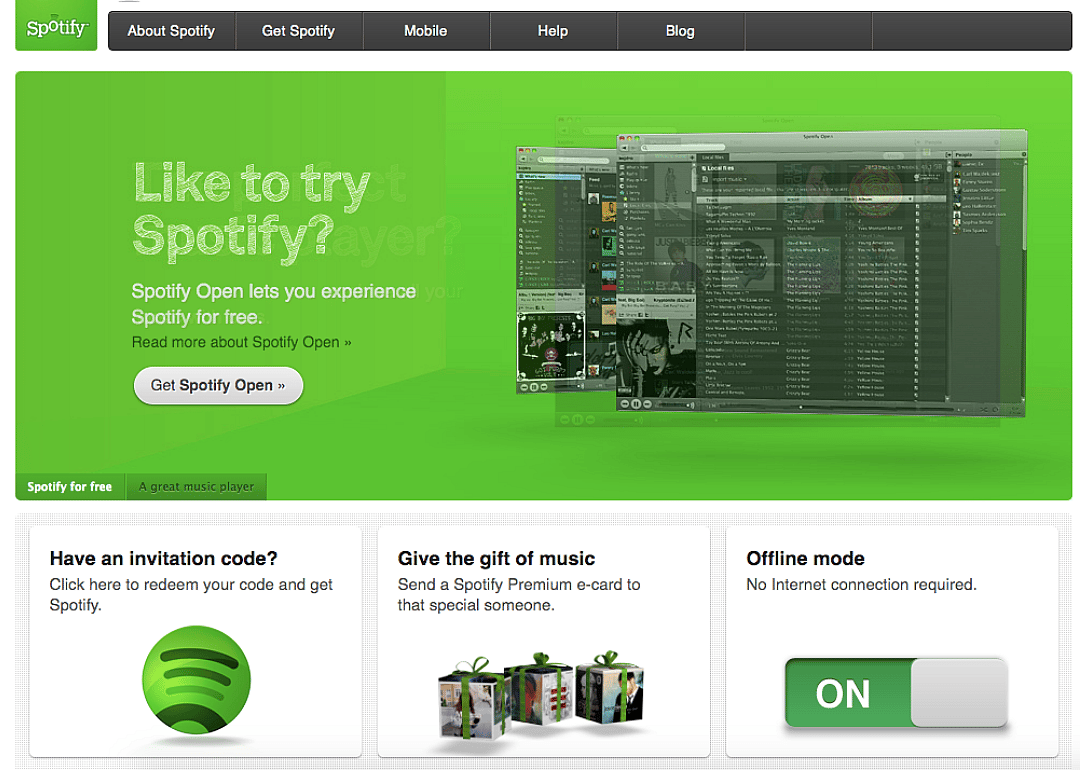
Task: Click the Like to try Spotify headline
Action: pyautogui.click(x=251, y=211)
